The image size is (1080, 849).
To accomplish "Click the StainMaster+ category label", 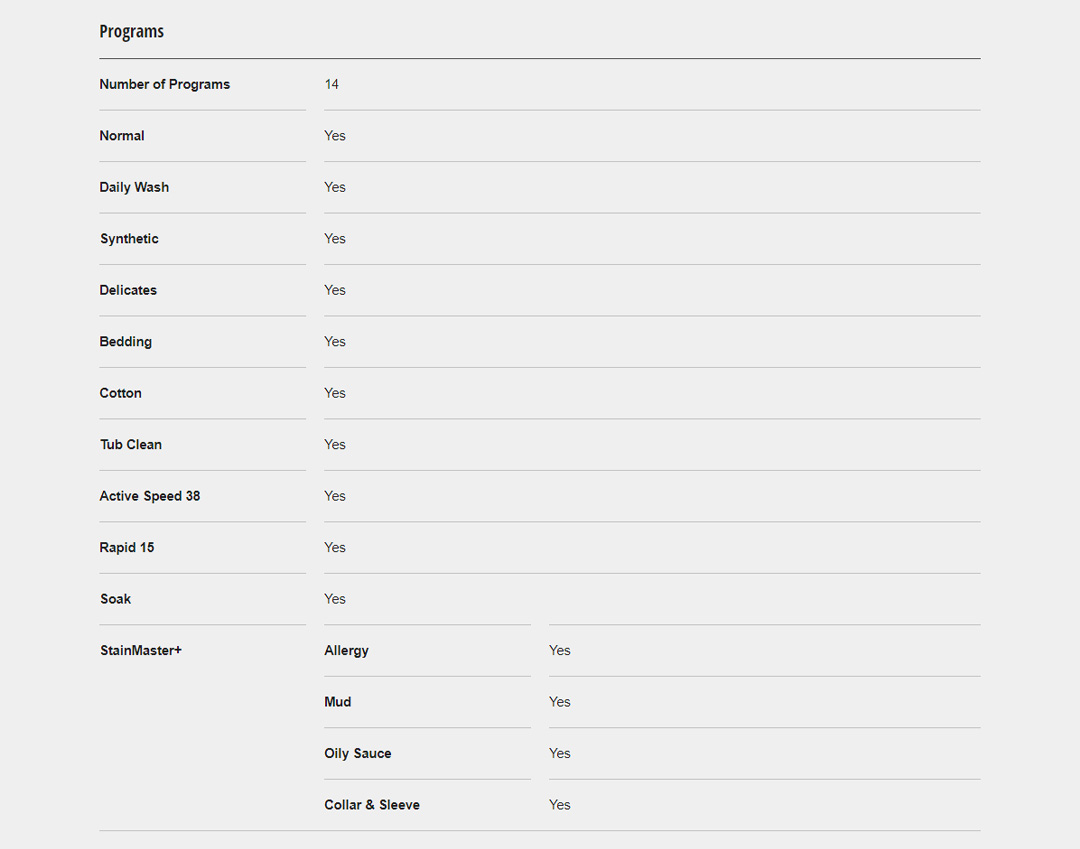I will coord(140,651).
